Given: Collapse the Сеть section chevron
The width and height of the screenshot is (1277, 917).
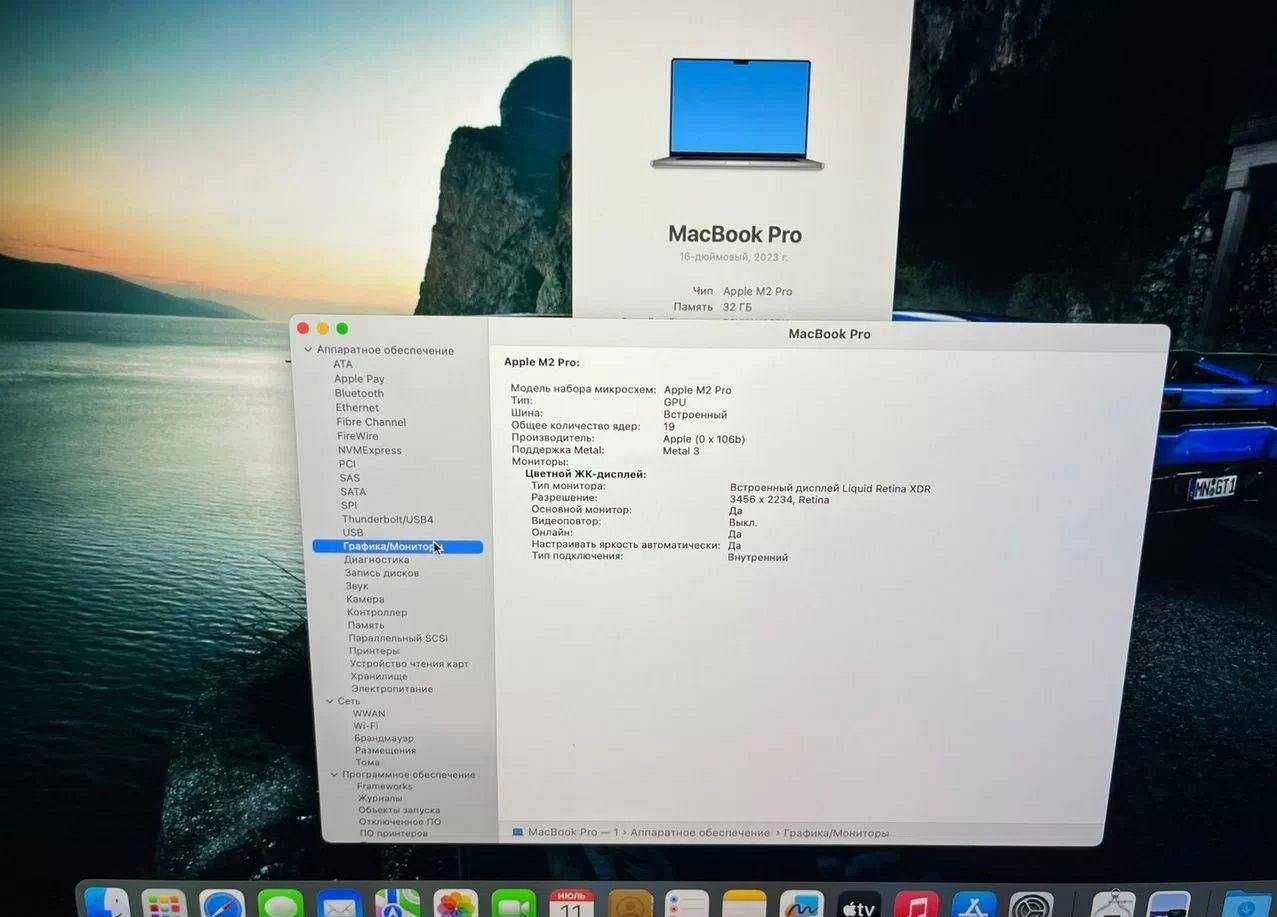Looking at the screenshot, I should point(330,701).
